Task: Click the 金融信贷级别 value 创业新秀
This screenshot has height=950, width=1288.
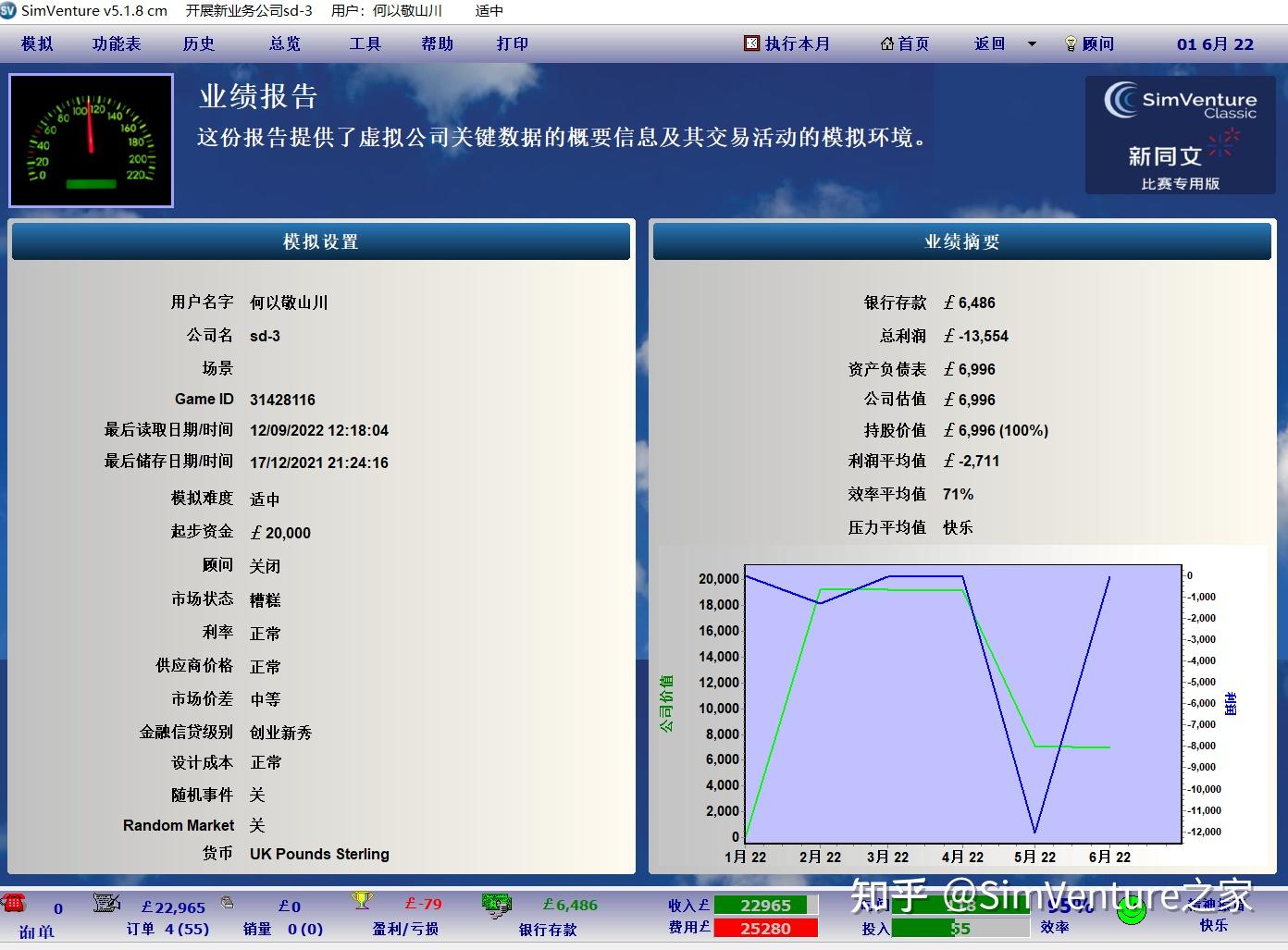Action: pyautogui.click(x=281, y=733)
